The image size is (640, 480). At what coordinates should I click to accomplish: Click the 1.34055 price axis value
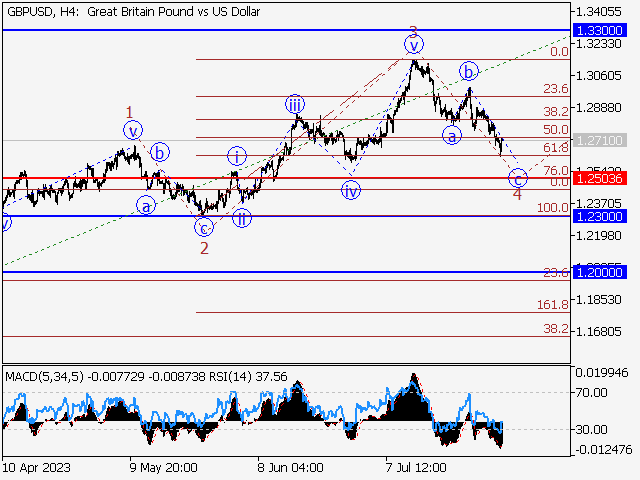click(x=599, y=12)
